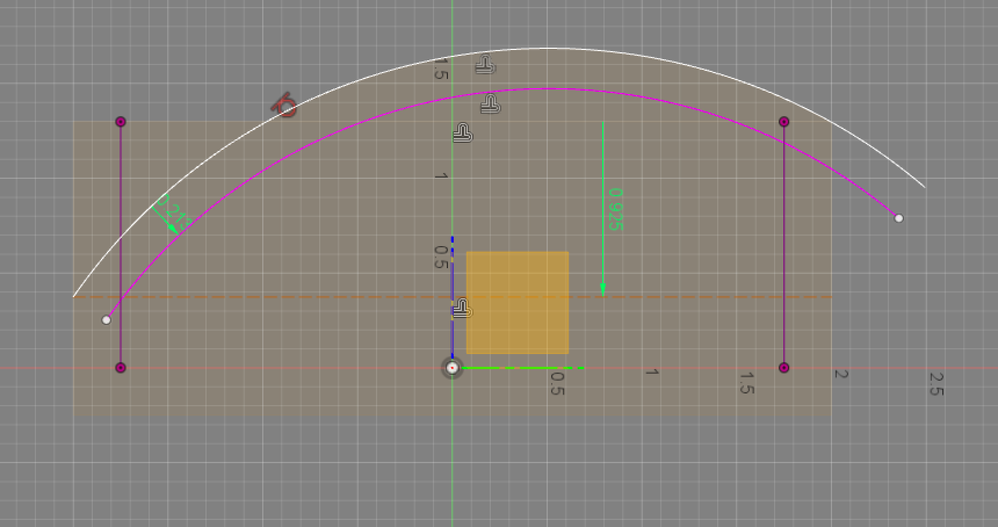The image size is (998, 527).
Task: Click the arrowhead of the 0.925 dimension
Action: coord(603,290)
